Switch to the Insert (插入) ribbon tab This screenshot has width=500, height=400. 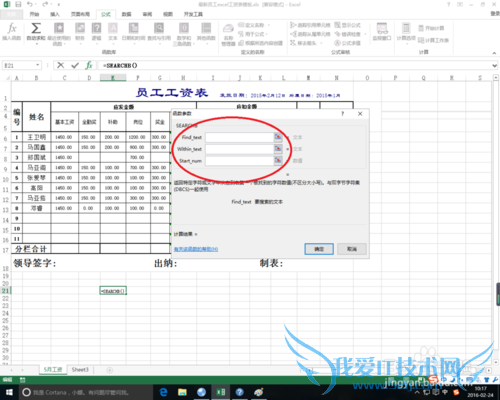(x=55, y=14)
